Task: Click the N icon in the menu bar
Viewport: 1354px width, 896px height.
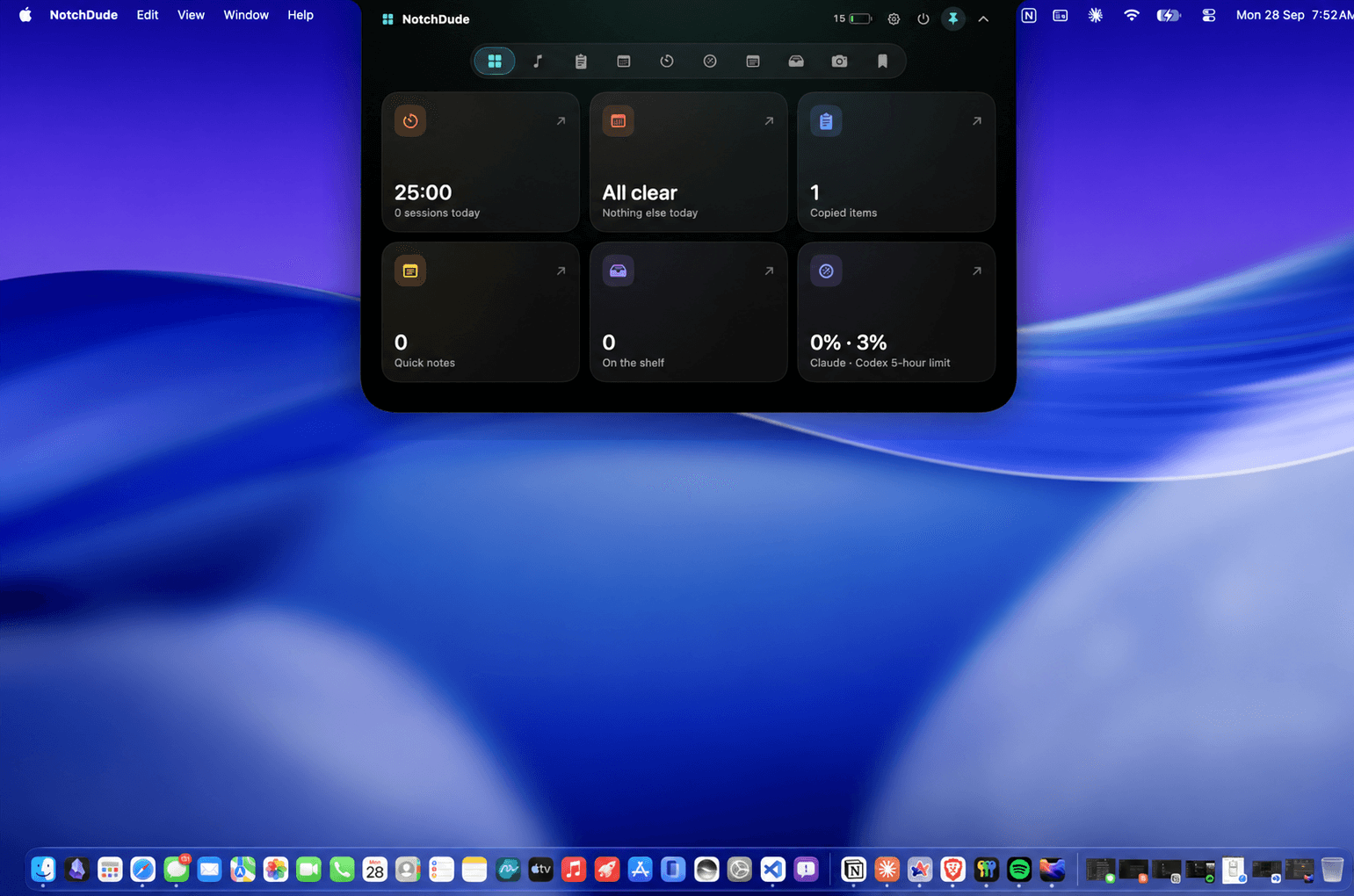Action: pos(1029,15)
